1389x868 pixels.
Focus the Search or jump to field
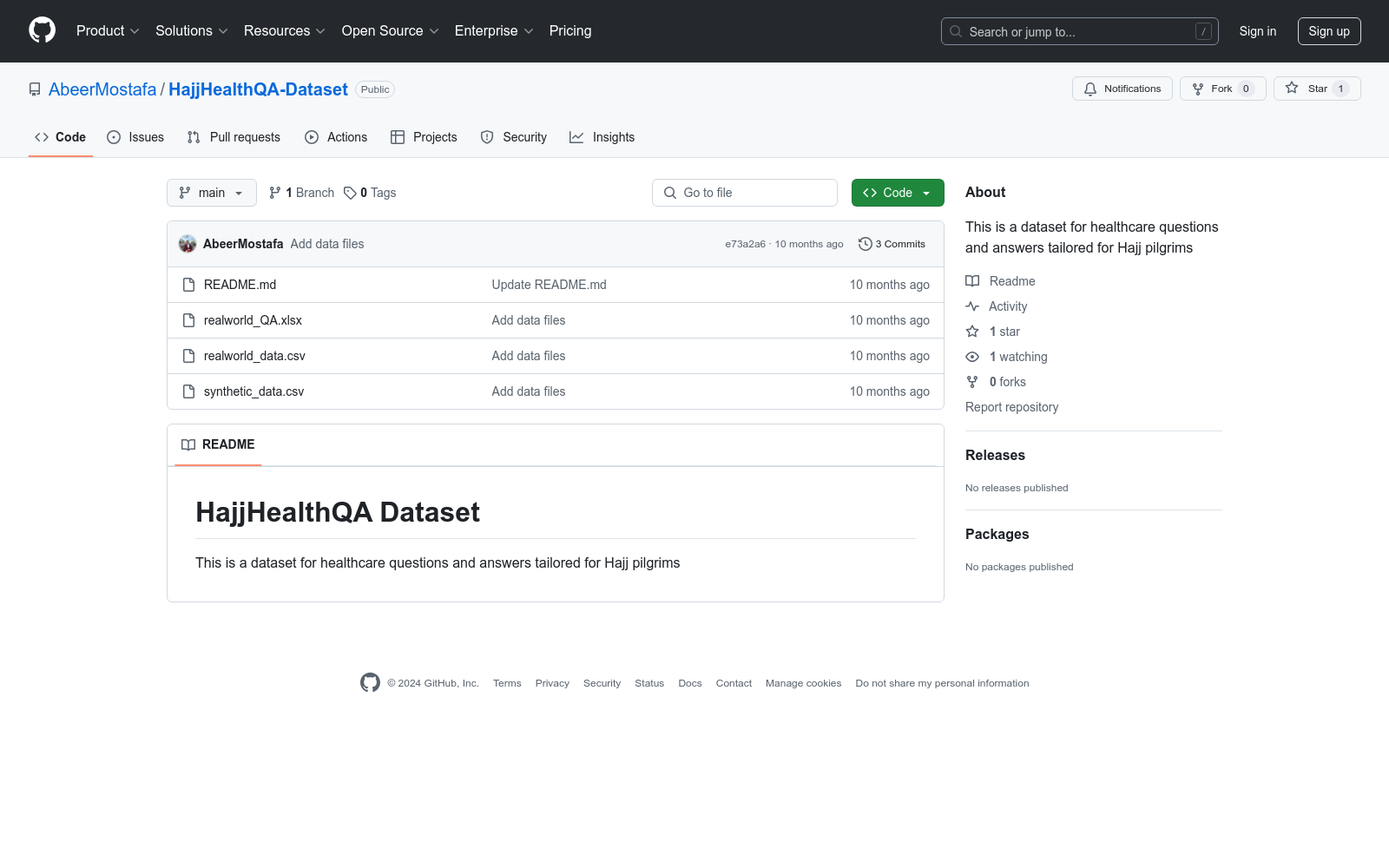1079,31
